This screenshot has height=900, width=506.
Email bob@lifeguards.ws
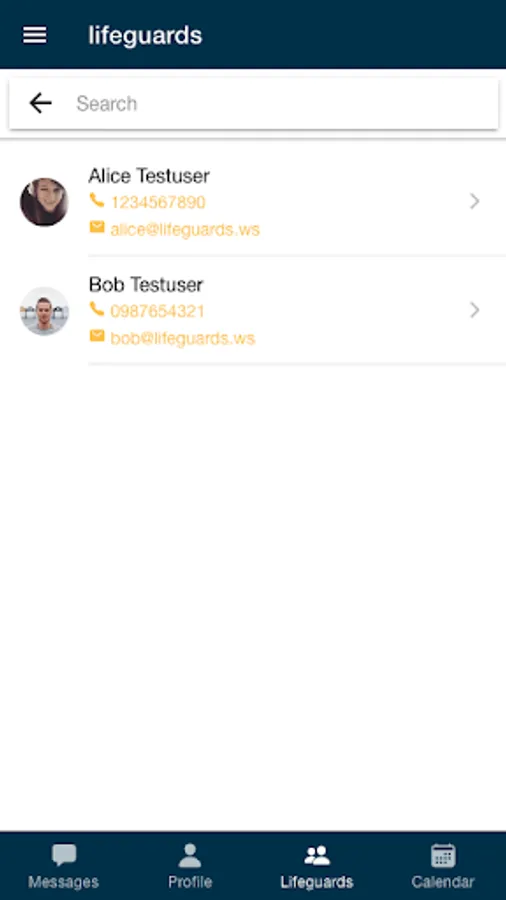(x=182, y=339)
